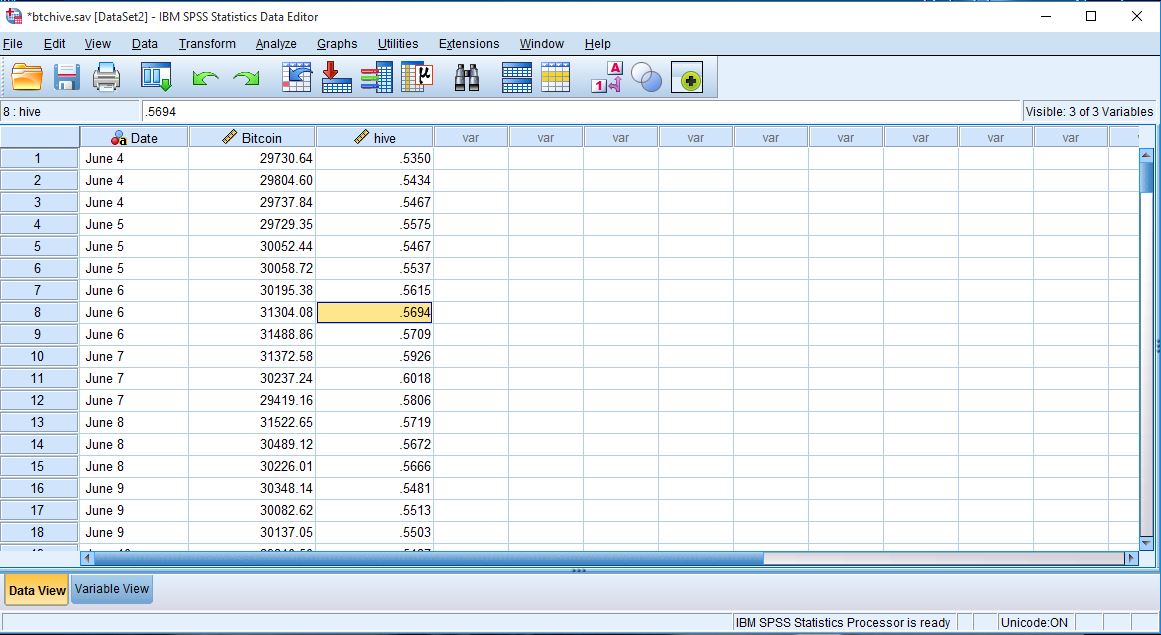
Task: Redo the action with the green arrow
Action: pyautogui.click(x=246, y=77)
